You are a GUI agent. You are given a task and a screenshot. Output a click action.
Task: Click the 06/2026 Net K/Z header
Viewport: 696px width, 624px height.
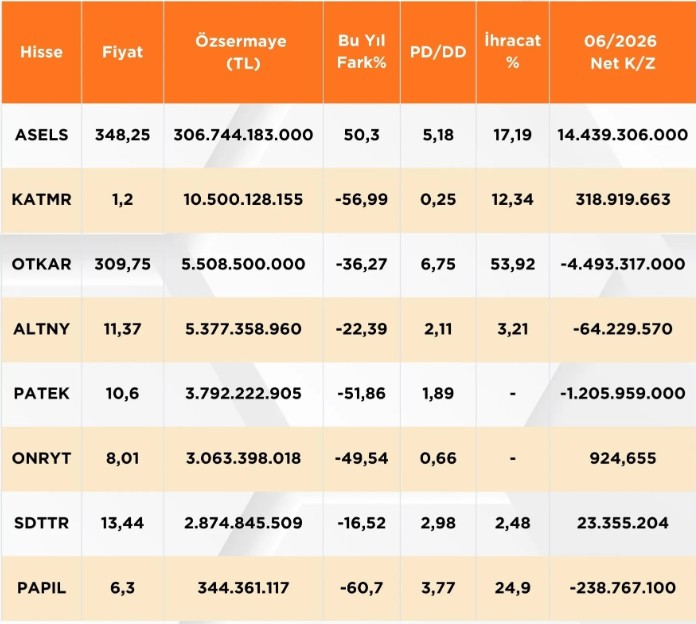tap(622, 52)
